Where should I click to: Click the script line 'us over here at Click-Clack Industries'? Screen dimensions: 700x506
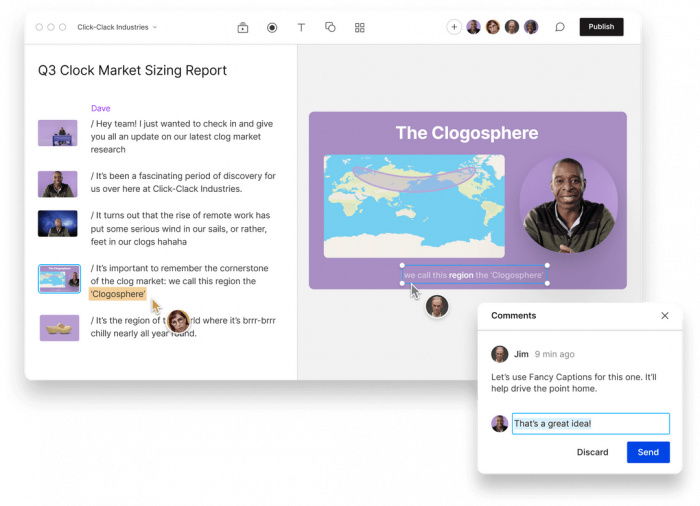(x=166, y=189)
